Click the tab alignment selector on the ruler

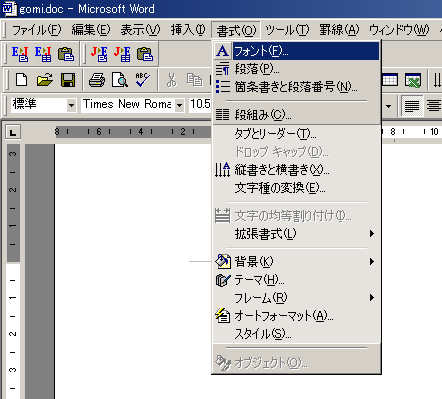[13, 132]
